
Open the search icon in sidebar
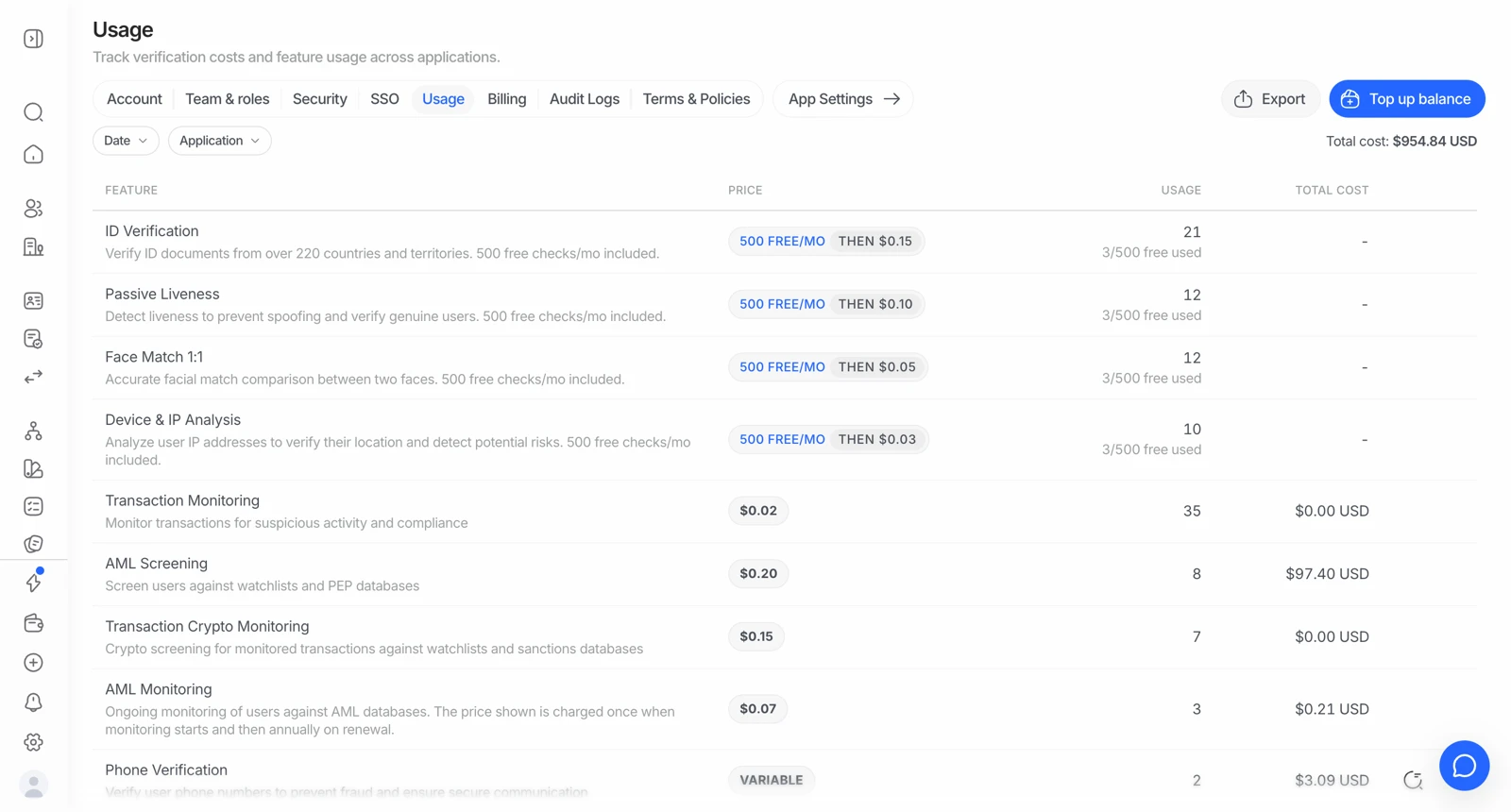33,112
